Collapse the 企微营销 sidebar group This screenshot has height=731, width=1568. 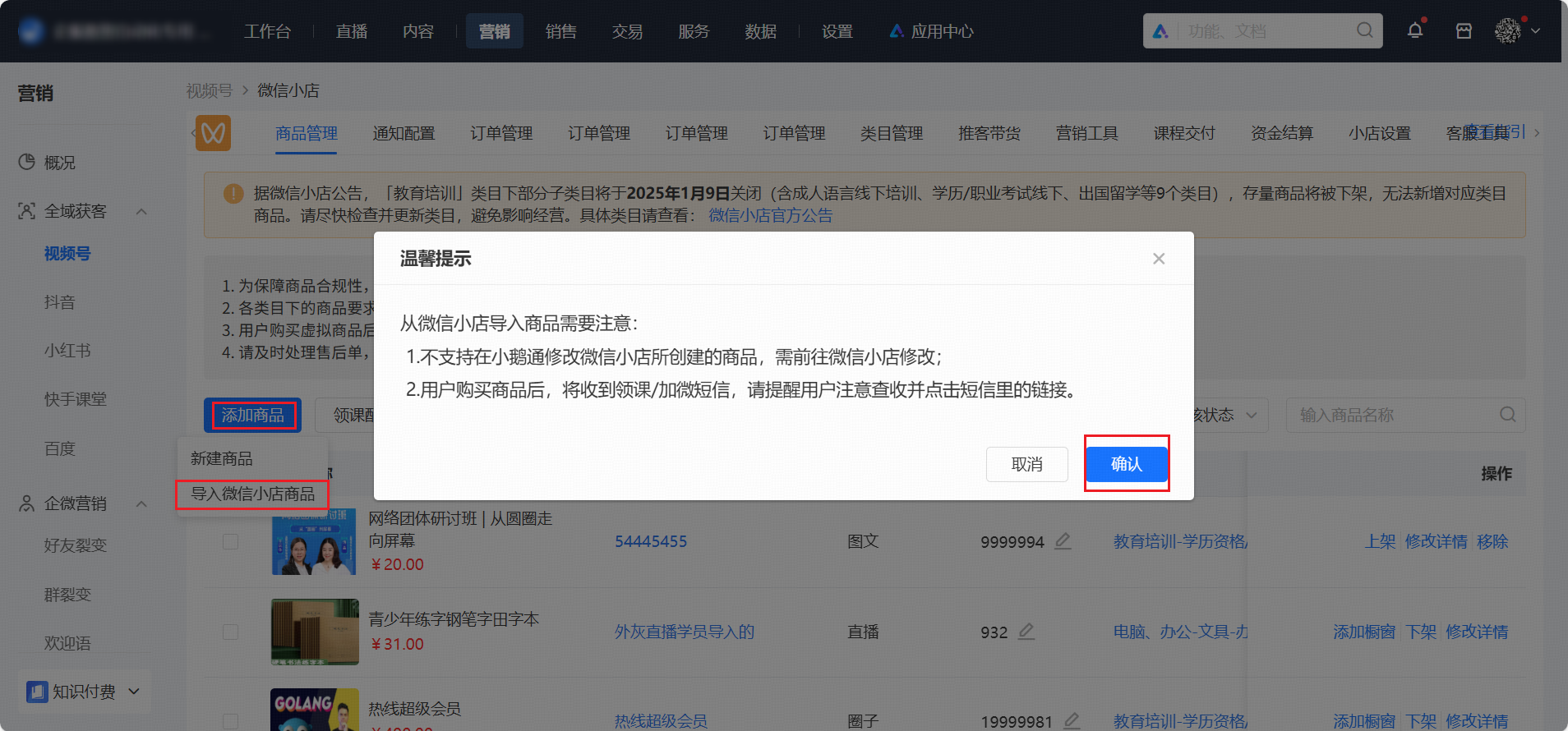(141, 503)
